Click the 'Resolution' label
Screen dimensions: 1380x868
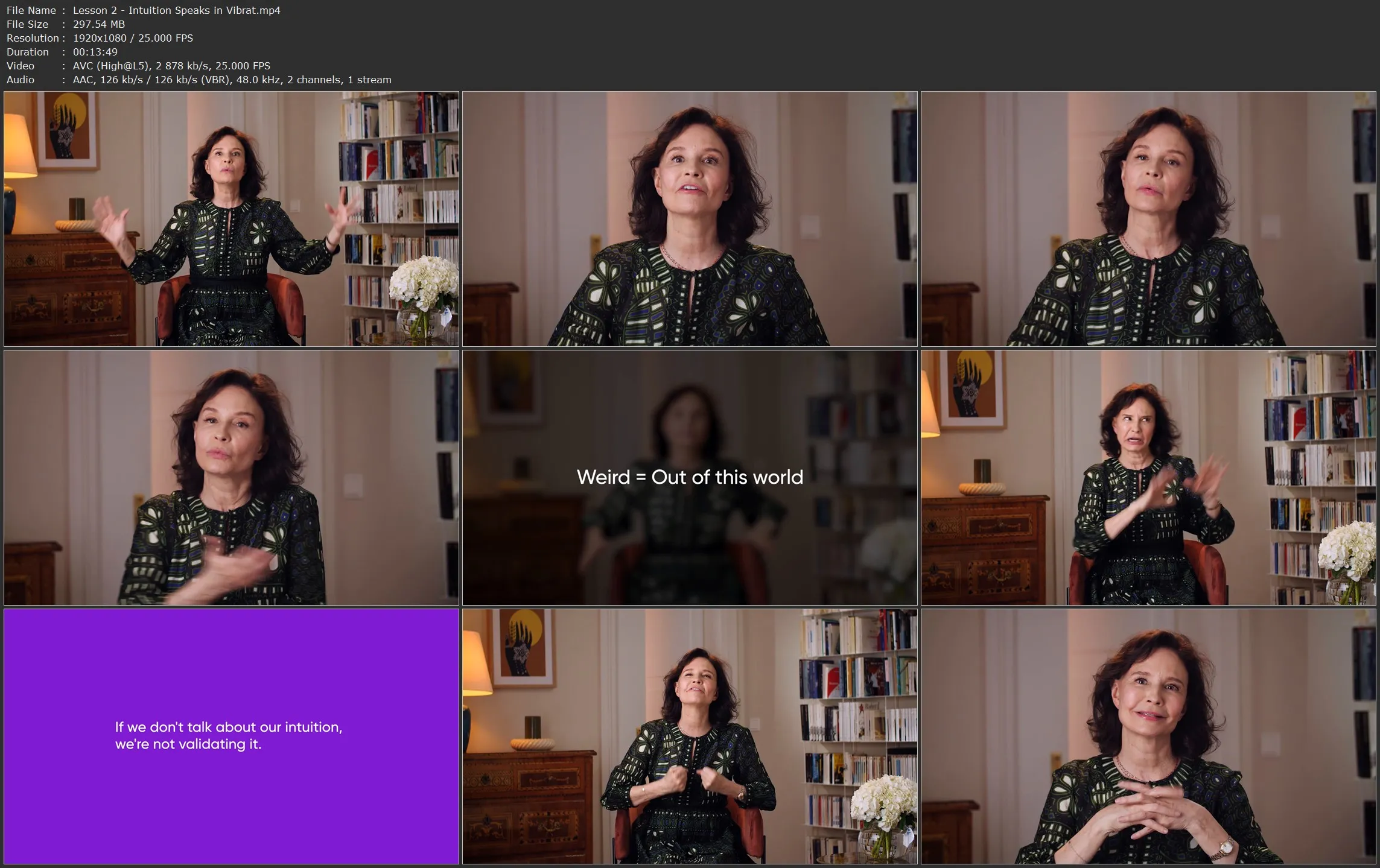pos(33,38)
